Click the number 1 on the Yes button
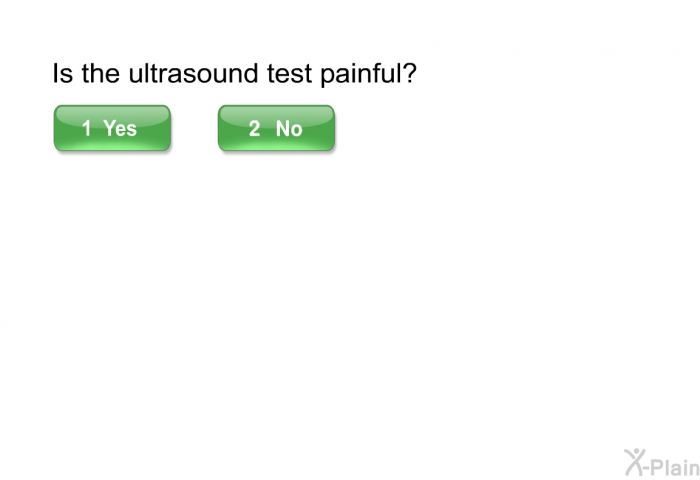Viewport: 700px width, 480px height. pyautogui.click(x=87, y=128)
